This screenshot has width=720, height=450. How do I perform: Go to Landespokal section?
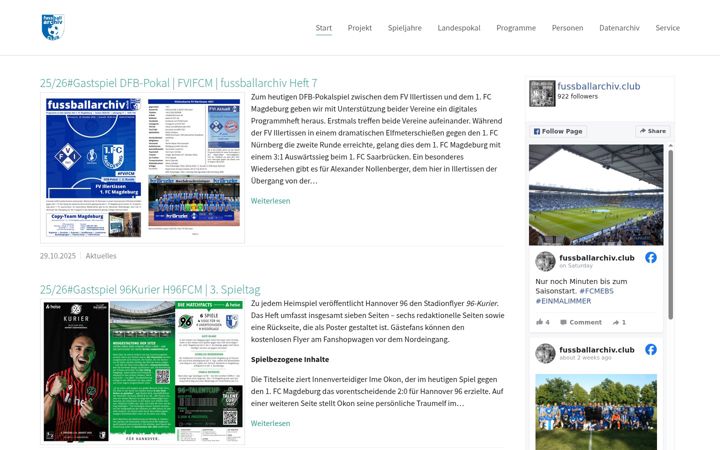pos(459,28)
